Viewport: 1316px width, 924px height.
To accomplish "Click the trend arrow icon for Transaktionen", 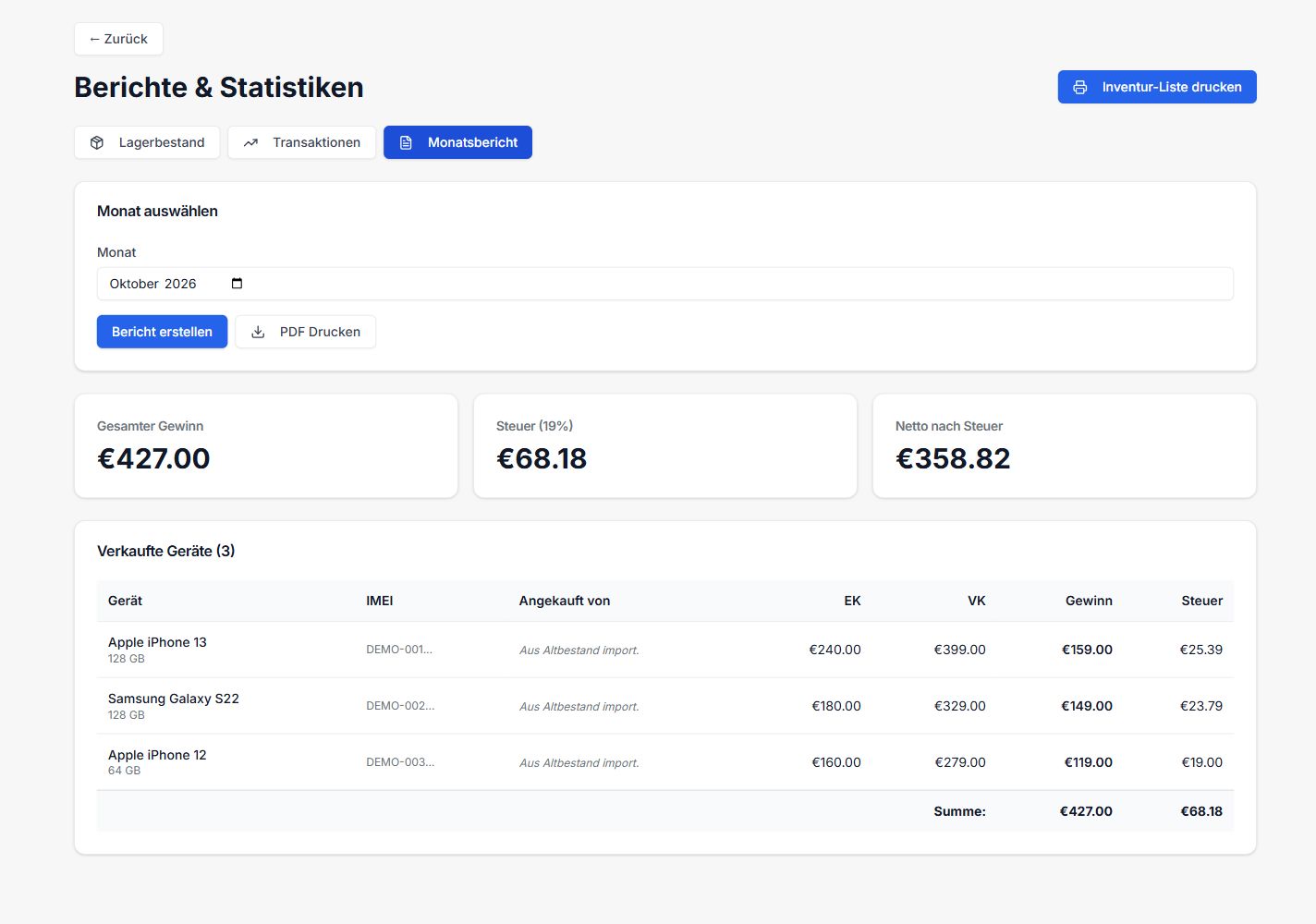I will click(250, 142).
